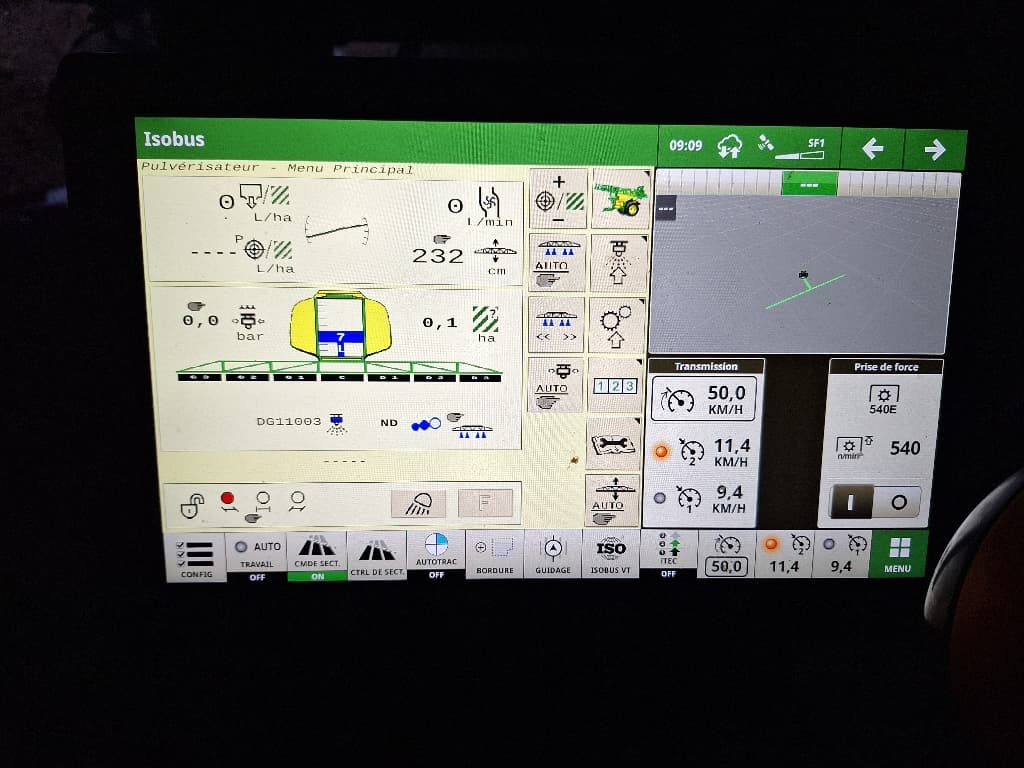Viewport: 1024px width, 768px height.
Task: Toggle AUTOTRAC steering
Action: coord(436,555)
